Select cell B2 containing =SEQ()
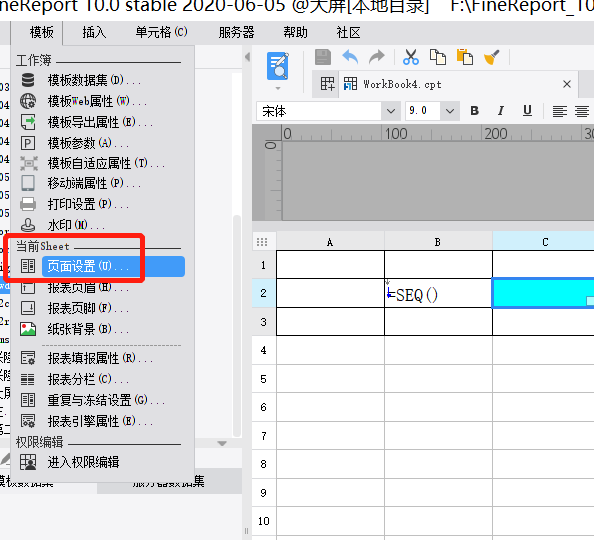The height and width of the screenshot is (540, 594). click(x=438, y=293)
